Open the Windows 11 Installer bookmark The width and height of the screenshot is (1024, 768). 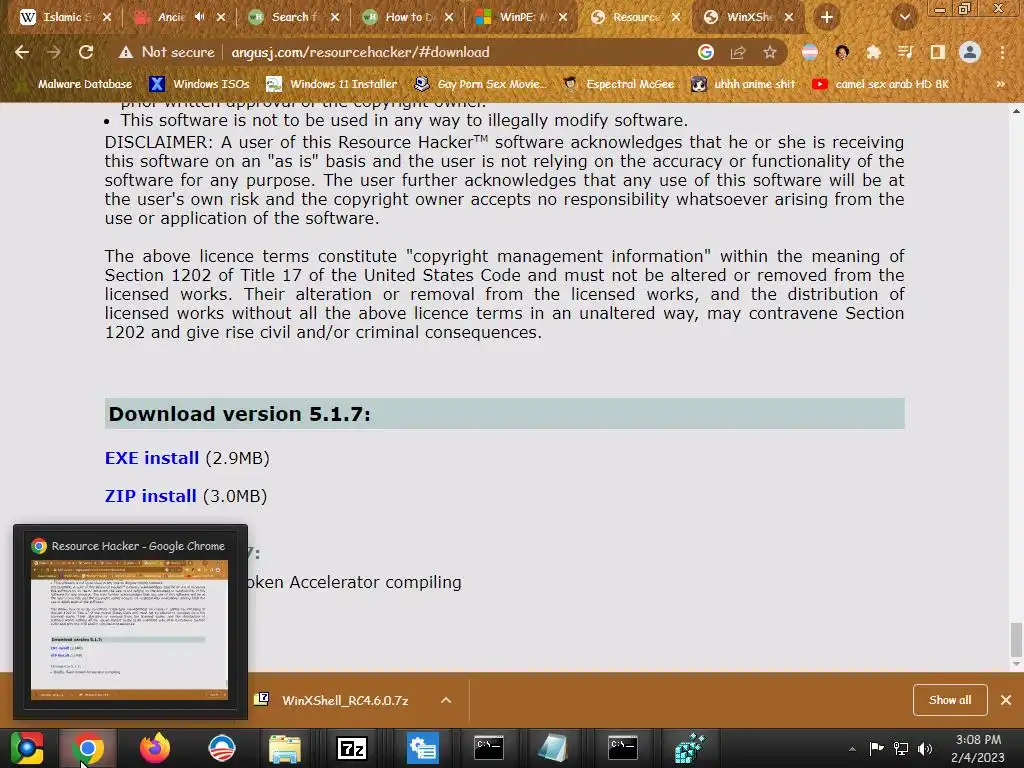332,84
